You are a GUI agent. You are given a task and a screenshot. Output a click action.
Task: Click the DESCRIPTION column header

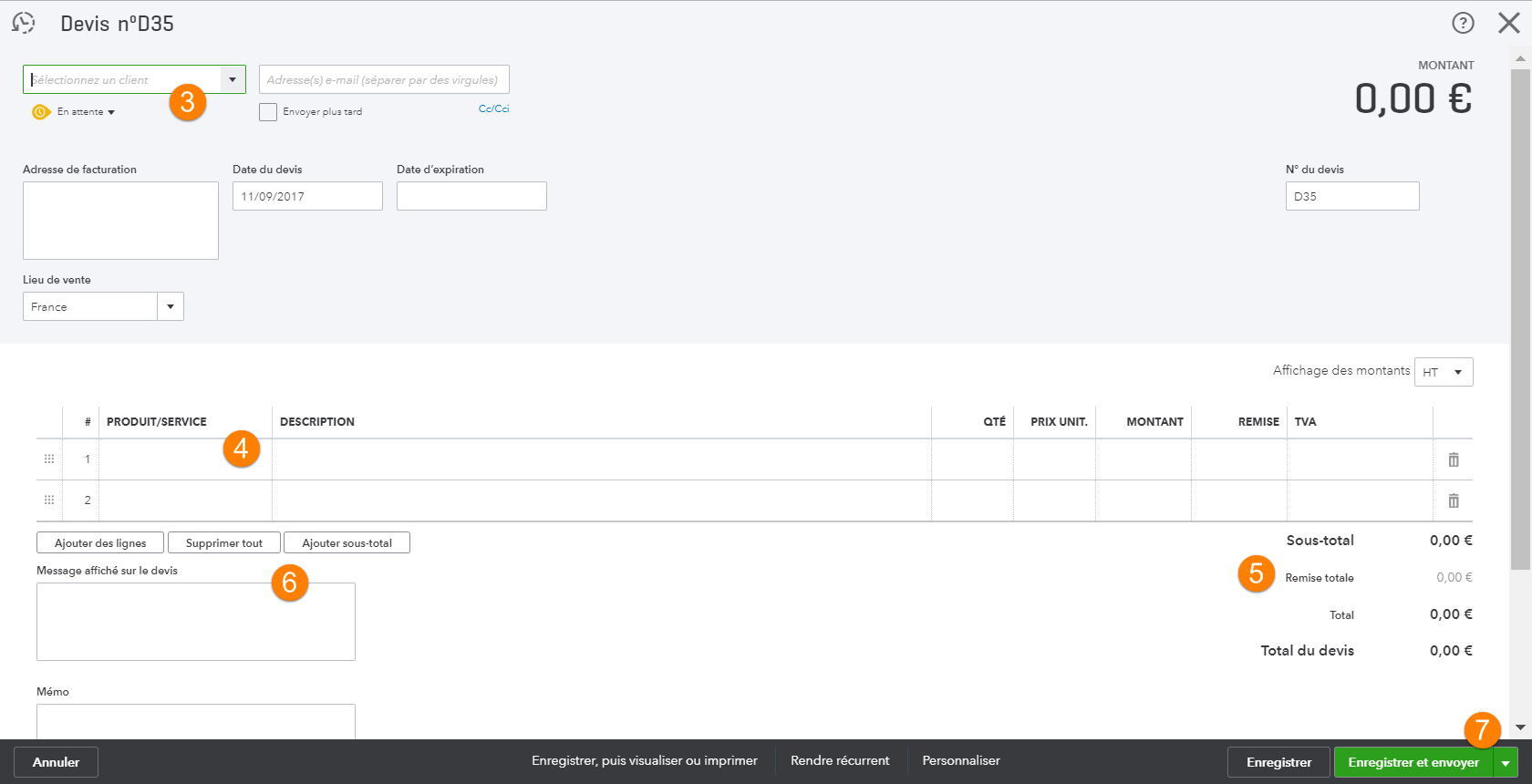(x=317, y=422)
